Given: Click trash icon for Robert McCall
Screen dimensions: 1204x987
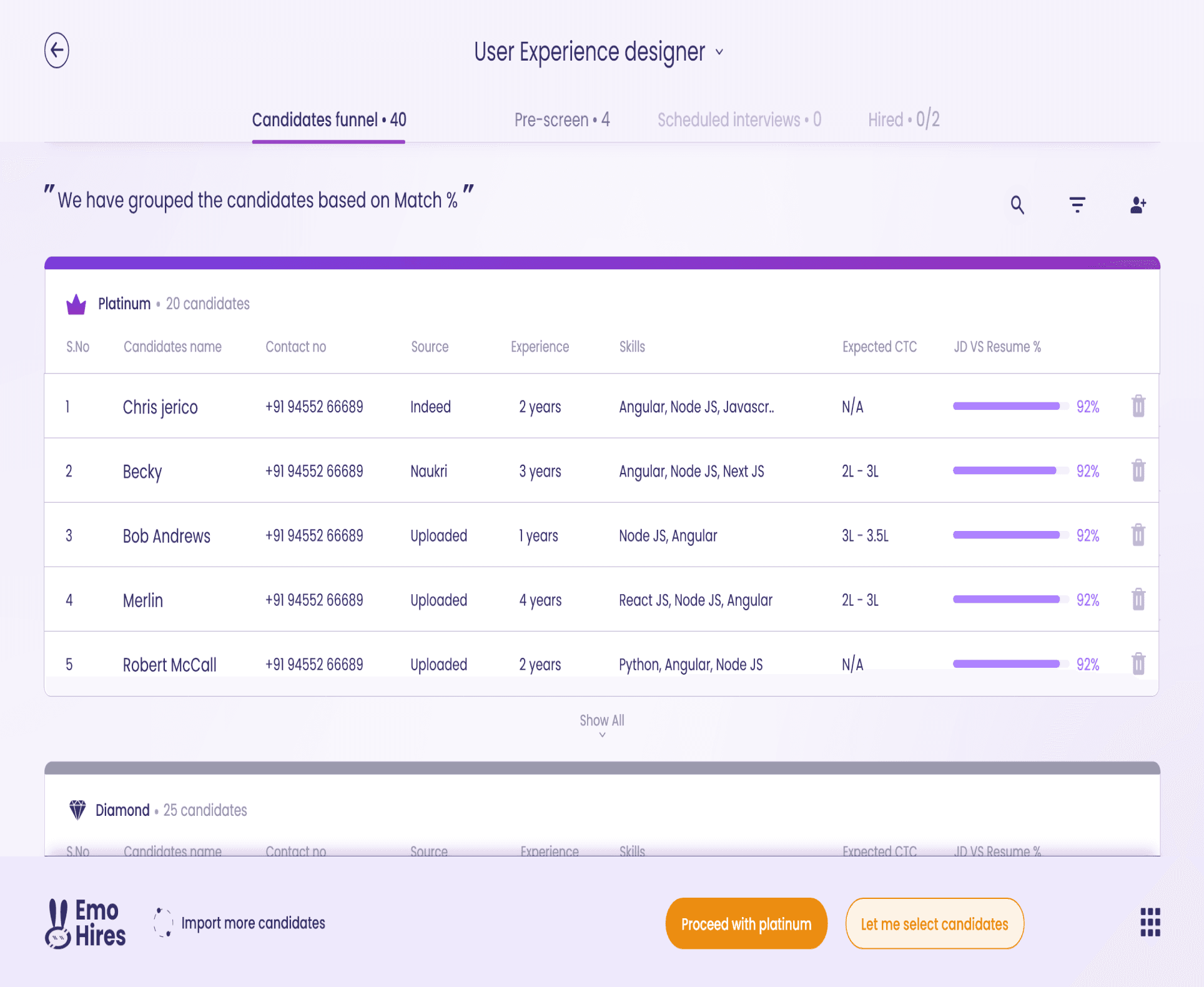Looking at the screenshot, I should pyautogui.click(x=1138, y=663).
